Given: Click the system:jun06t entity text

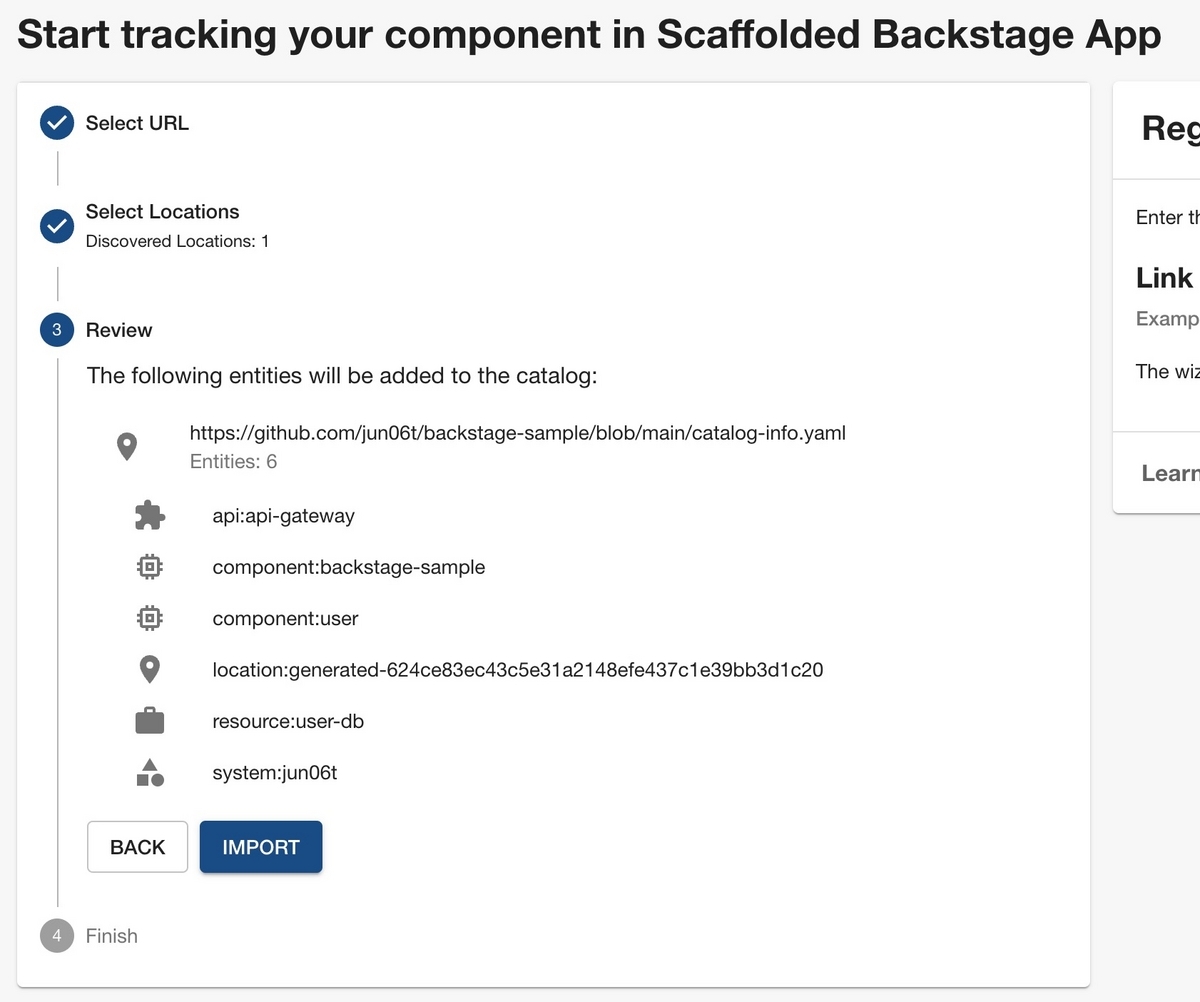Looking at the screenshot, I should tap(275, 773).
